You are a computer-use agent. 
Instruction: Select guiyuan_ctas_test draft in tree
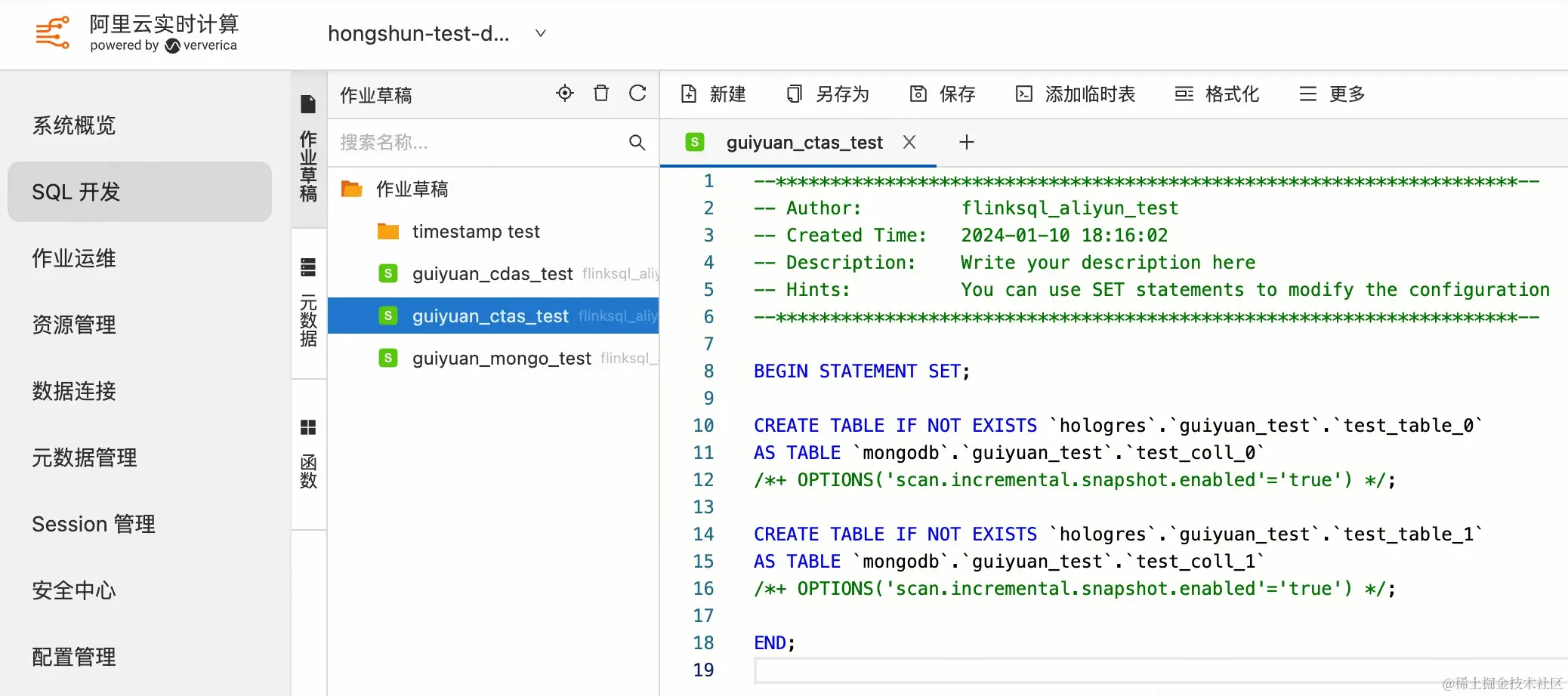pos(493,316)
